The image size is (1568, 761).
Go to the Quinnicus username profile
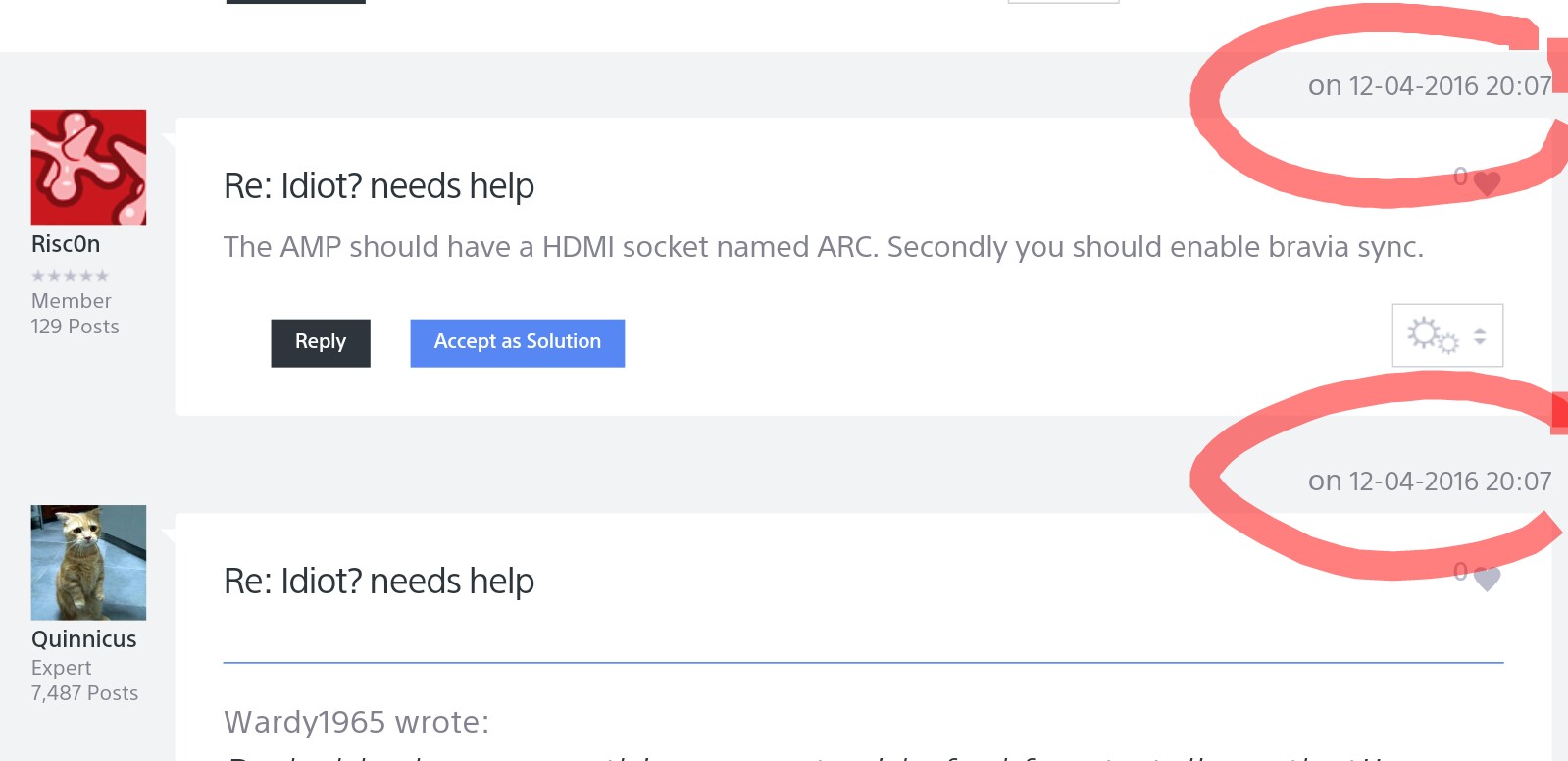(x=84, y=639)
